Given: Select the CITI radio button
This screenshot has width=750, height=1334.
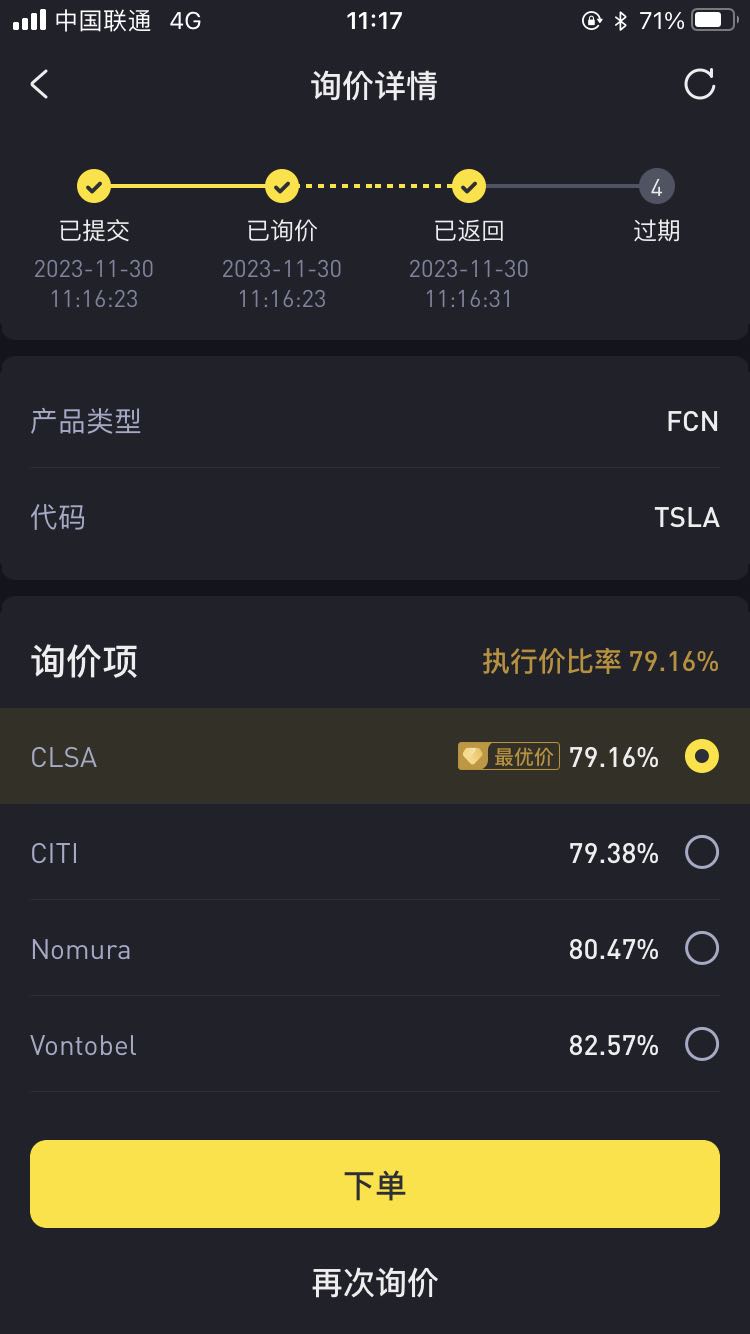Looking at the screenshot, I should pos(702,853).
